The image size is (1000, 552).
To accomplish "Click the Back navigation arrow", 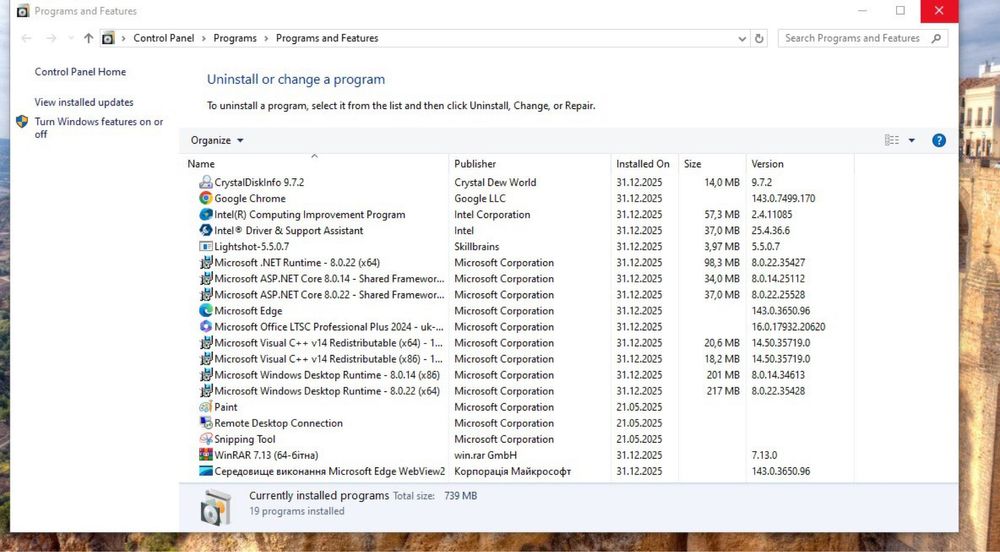I will (x=27, y=38).
